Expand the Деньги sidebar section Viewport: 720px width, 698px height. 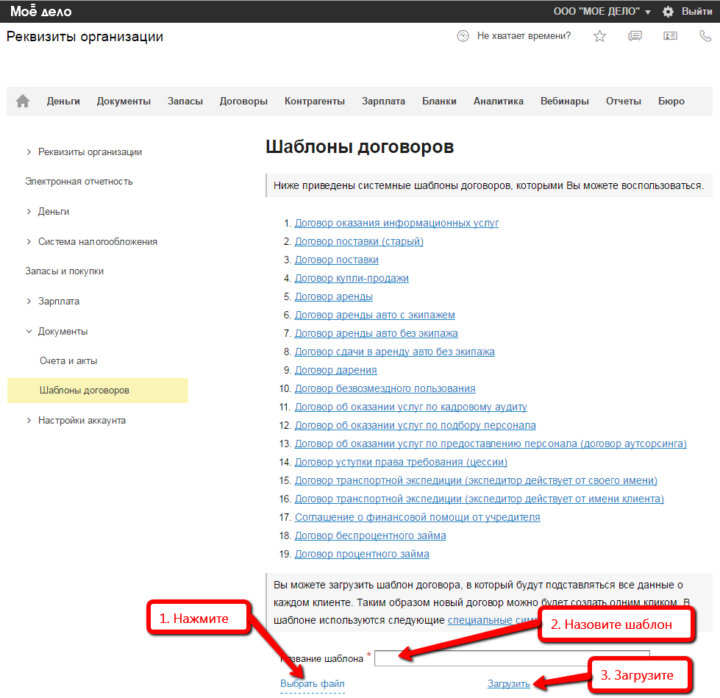[48, 212]
